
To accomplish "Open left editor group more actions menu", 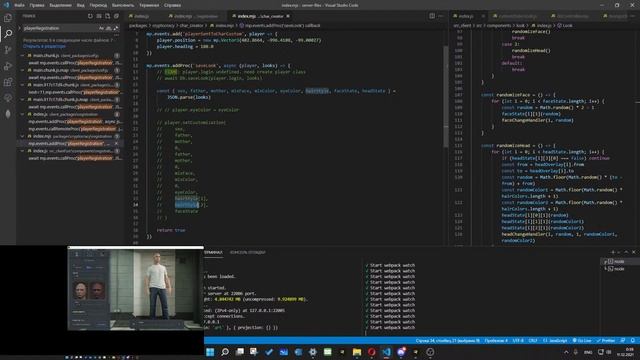I will pyautogui.click(x=441, y=16).
